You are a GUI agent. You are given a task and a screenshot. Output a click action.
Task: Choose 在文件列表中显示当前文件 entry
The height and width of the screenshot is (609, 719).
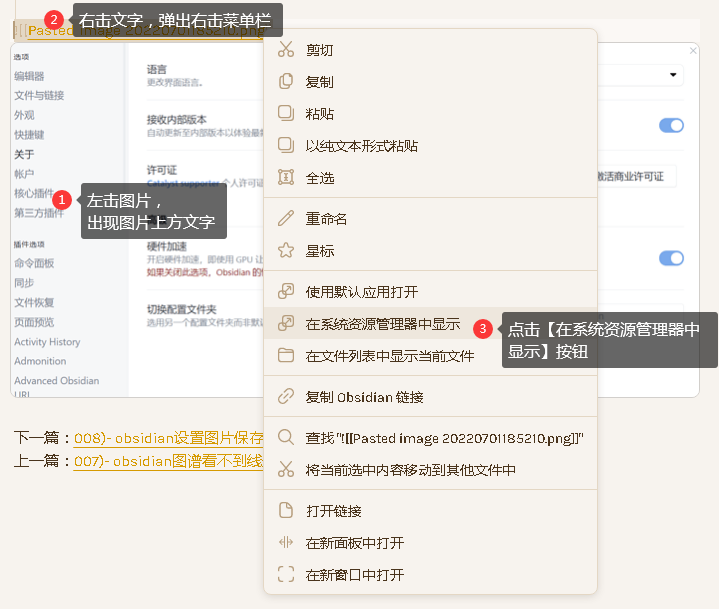430,355
